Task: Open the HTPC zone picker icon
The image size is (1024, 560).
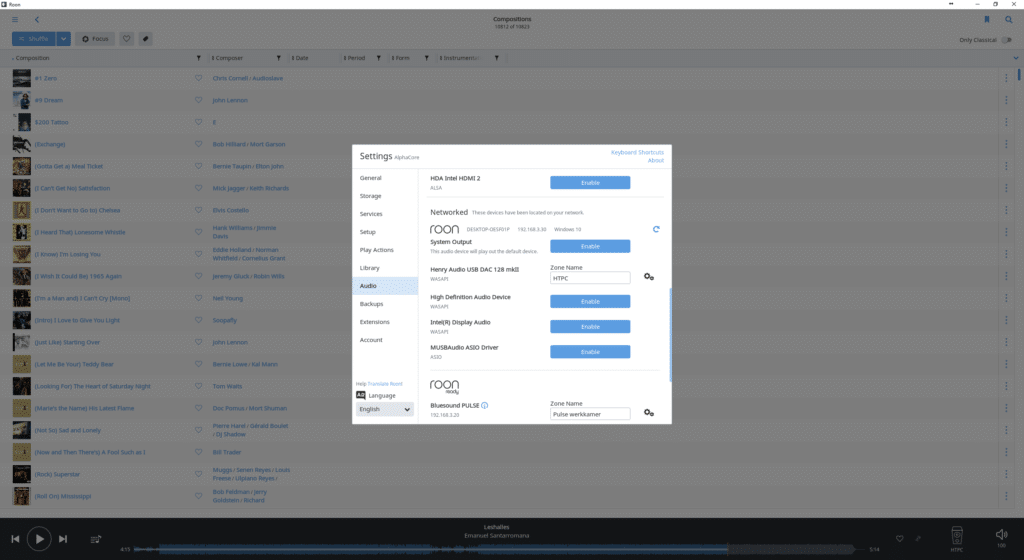Action: tap(957, 536)
